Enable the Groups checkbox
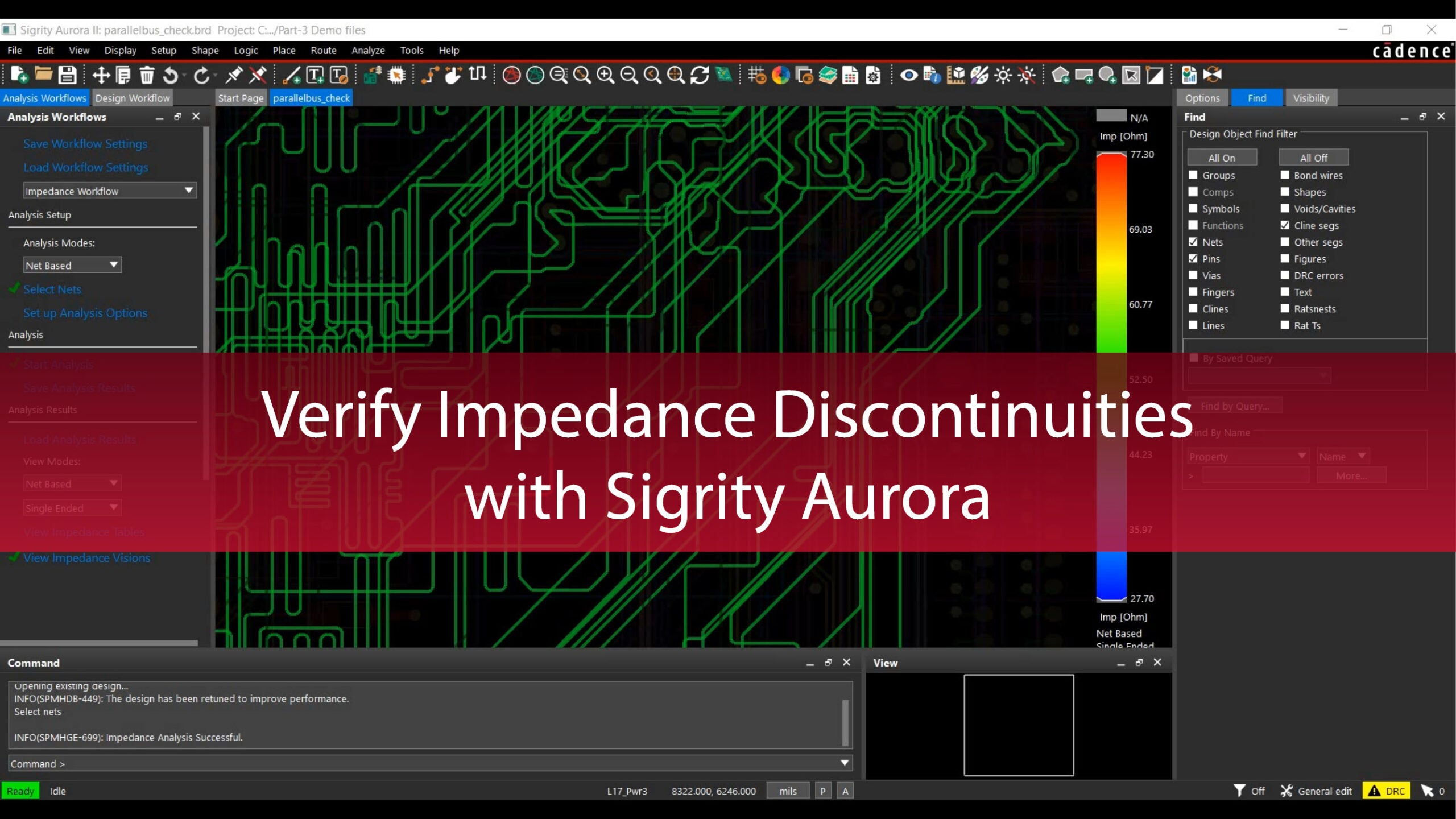This screenshot has height=819, width=1456. click(1193, 175)
